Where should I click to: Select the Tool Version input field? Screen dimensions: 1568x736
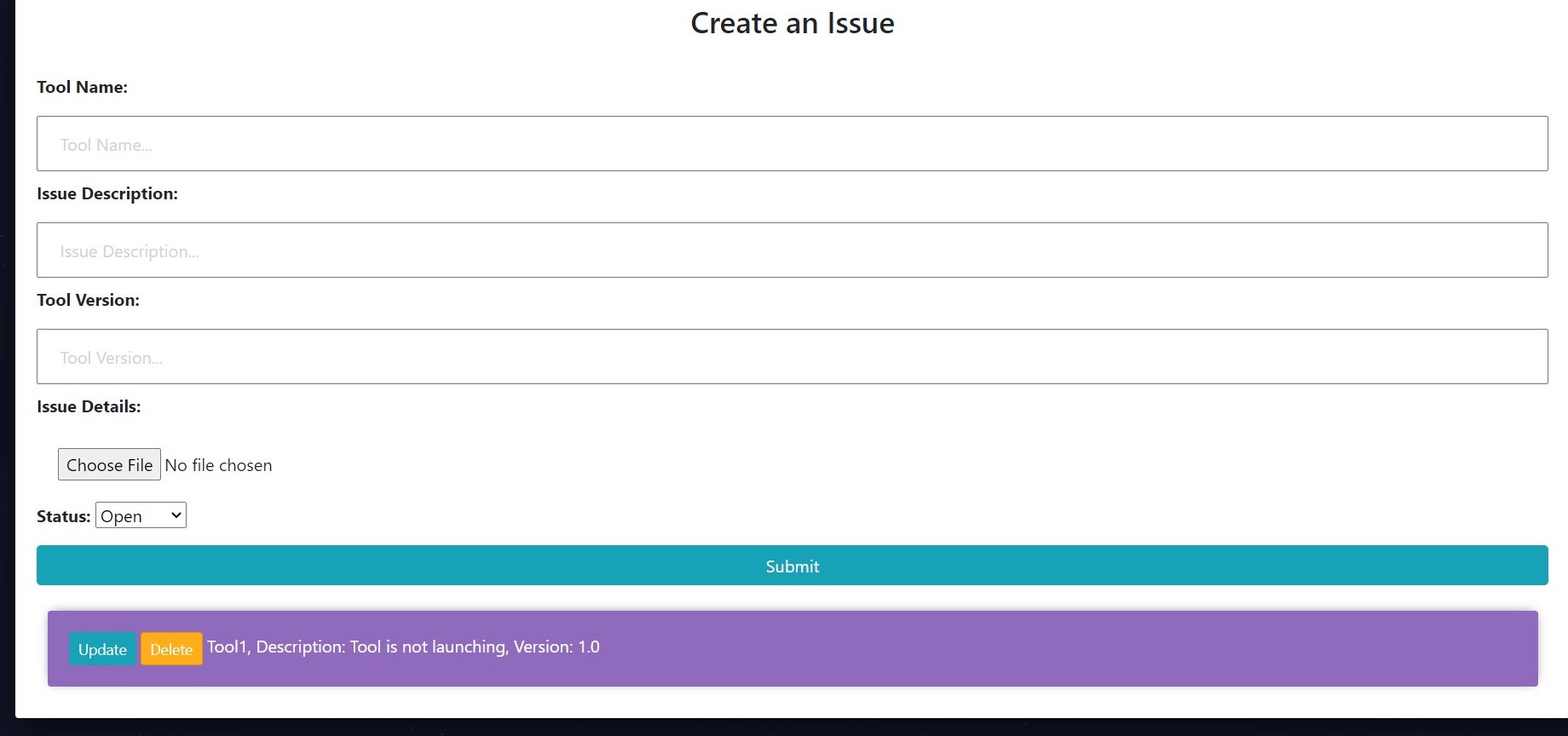coord(792,357)
